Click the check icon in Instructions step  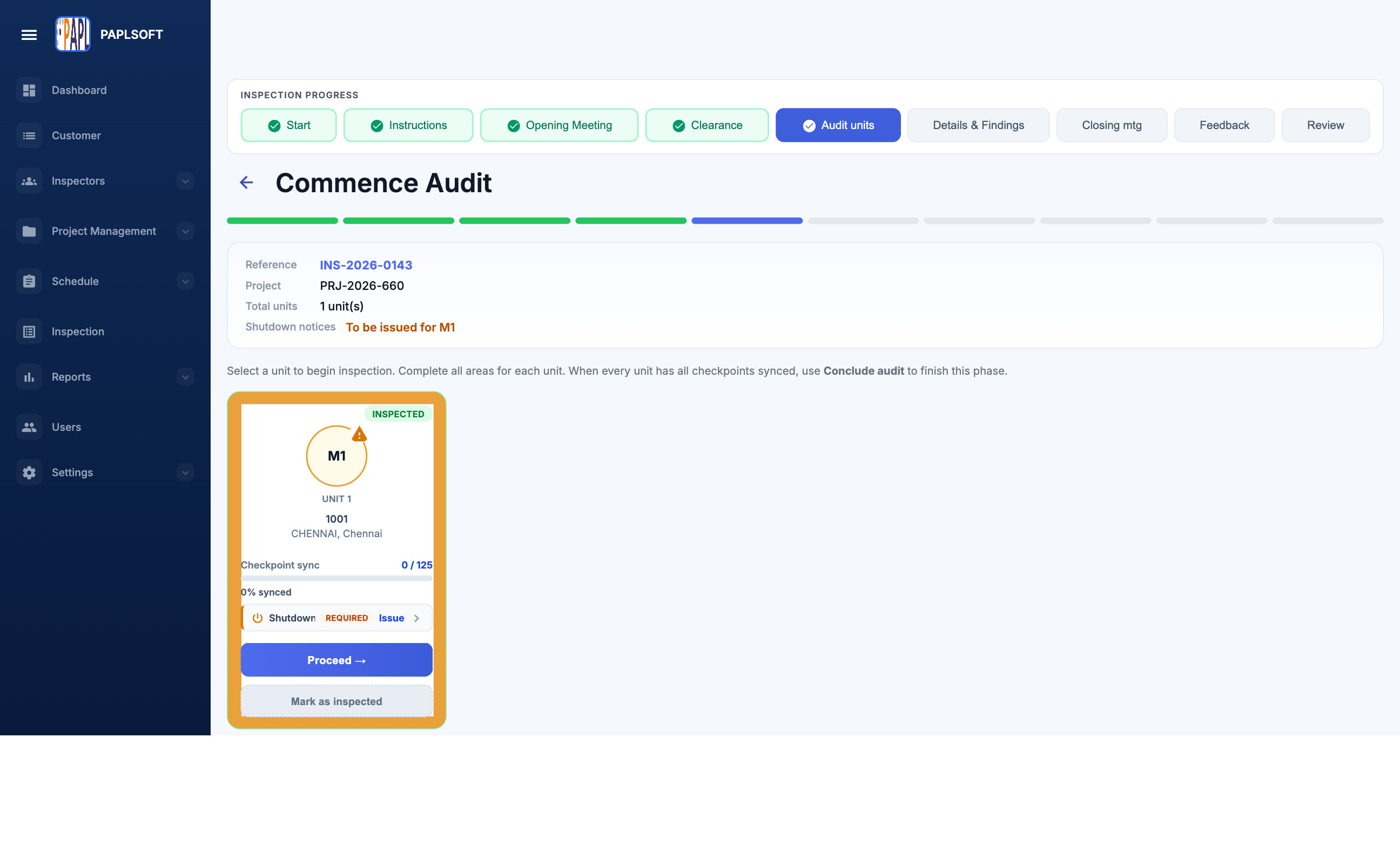[x=376, y=126]
